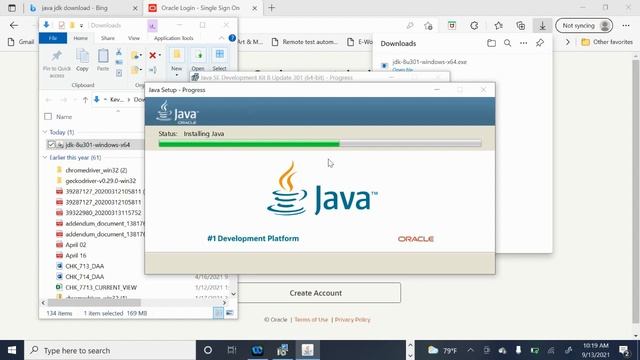Click Pin to Quick access in Explorer
Screen dimensions: 640x360
pos(57,63)
